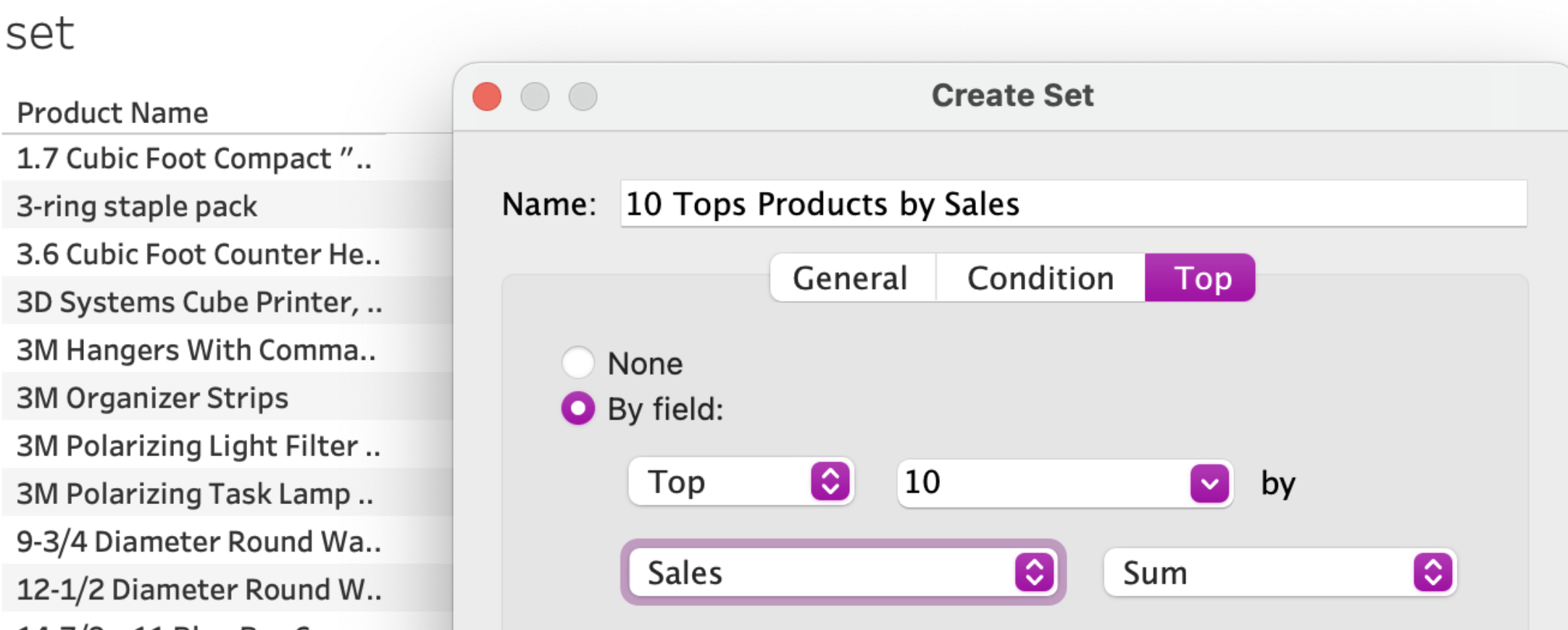Close the Create Set dialog red button
This screenshot has height=630, width=1568.
[487, 96]
